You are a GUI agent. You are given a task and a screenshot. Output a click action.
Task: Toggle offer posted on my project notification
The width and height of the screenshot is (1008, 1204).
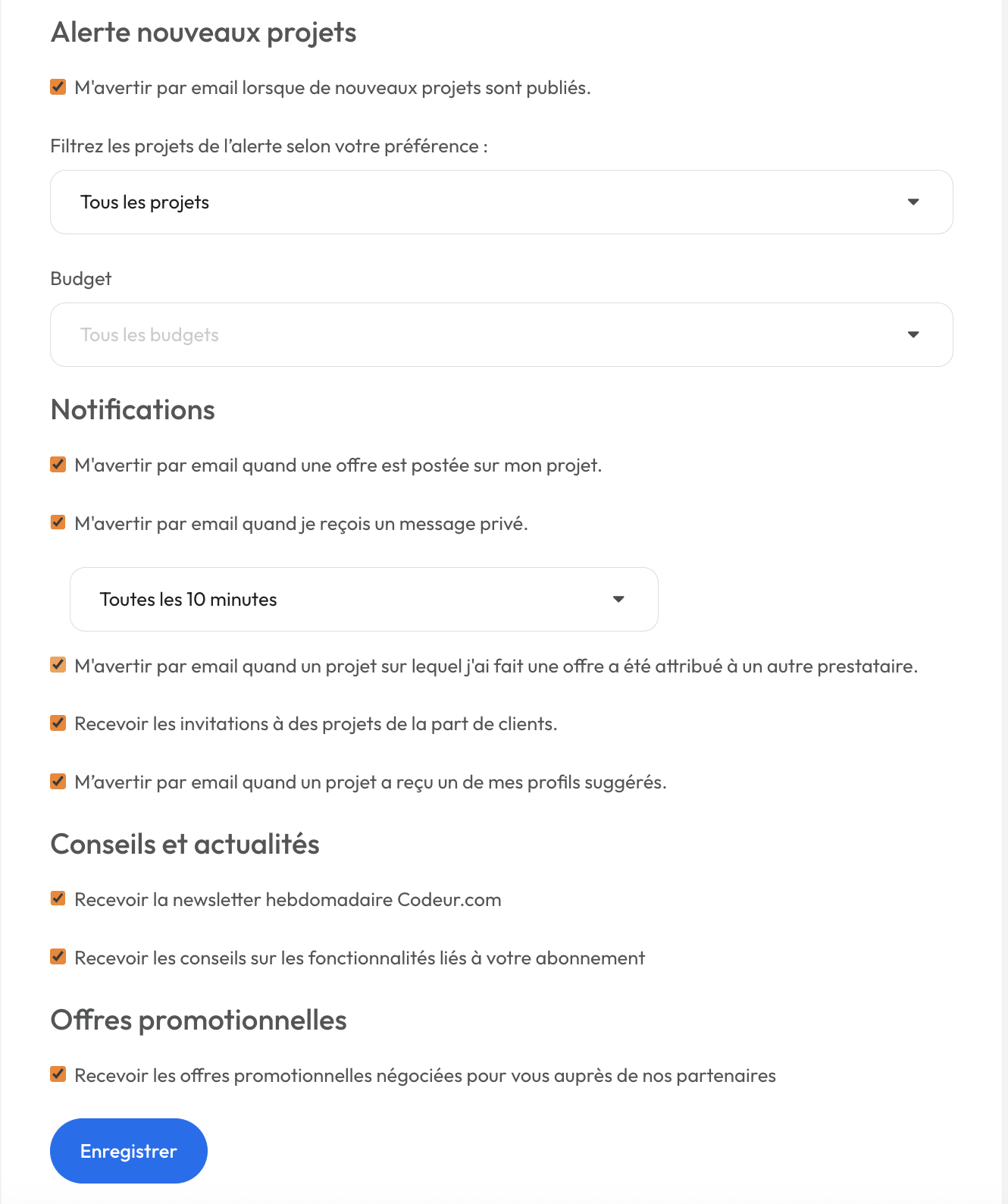[x=58, y=464]
